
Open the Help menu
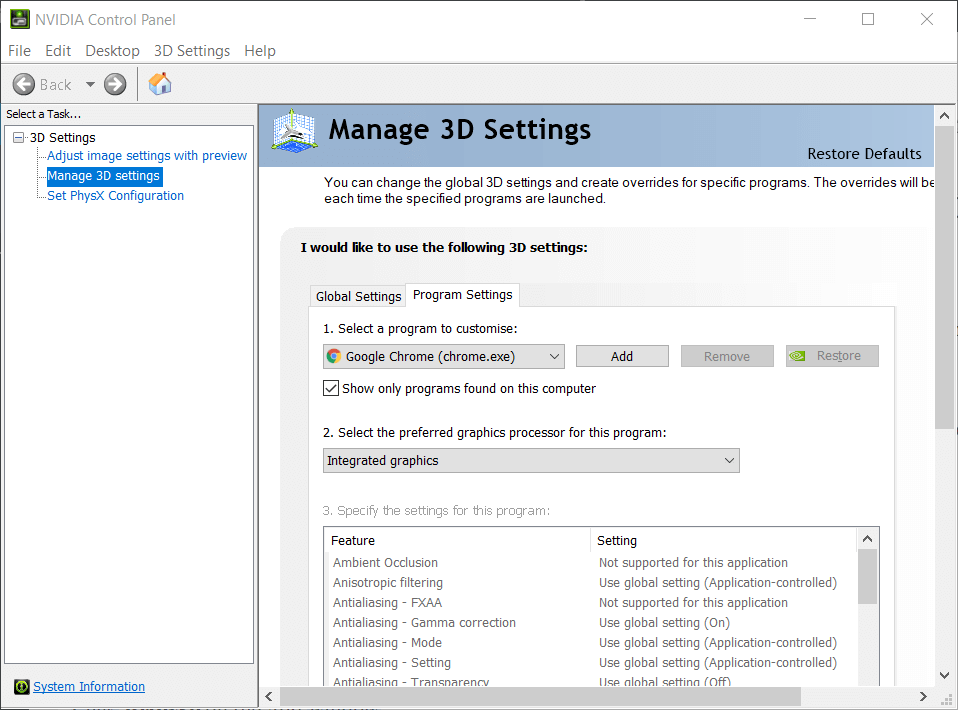[x=260, y=51]
